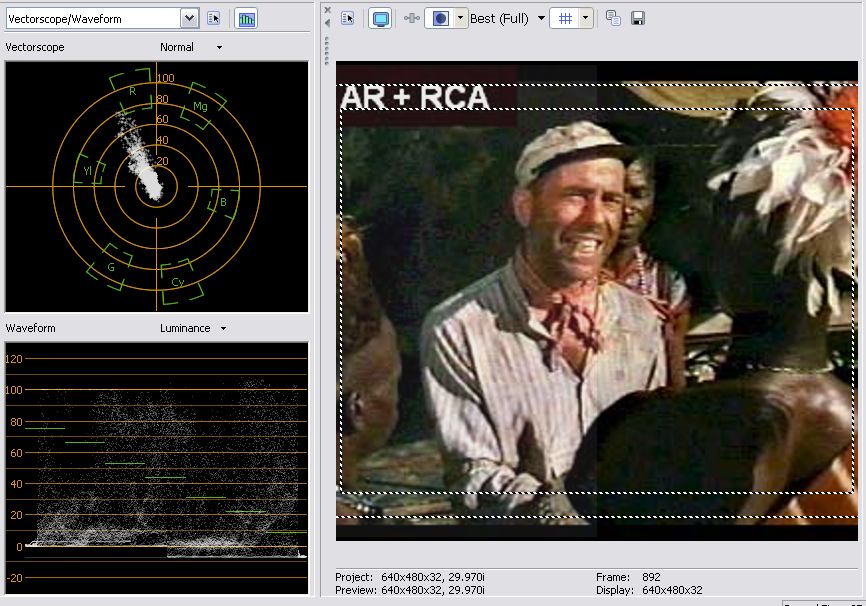Toggle update scopes while playing button

pyautogui.click(x=246, y=19)
